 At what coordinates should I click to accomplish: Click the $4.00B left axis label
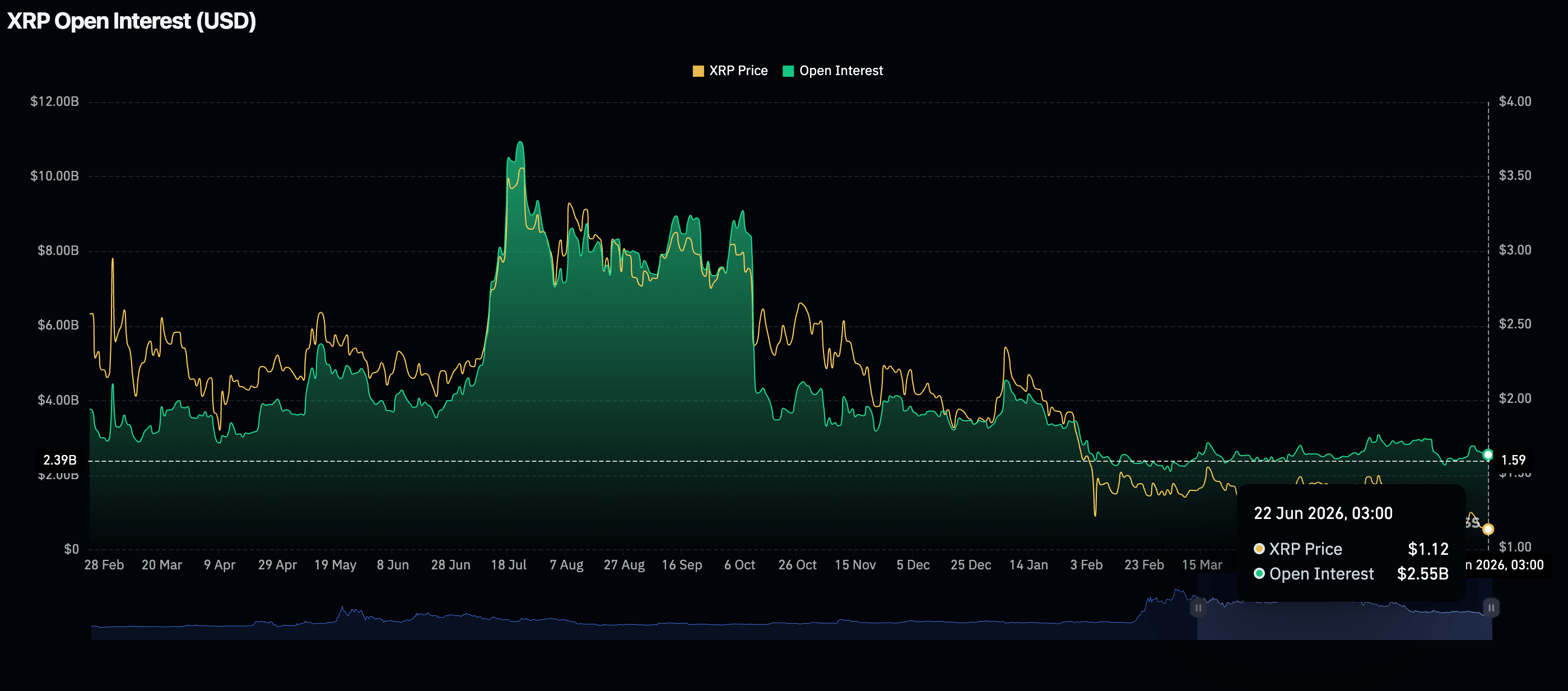[x=58, y=400]
